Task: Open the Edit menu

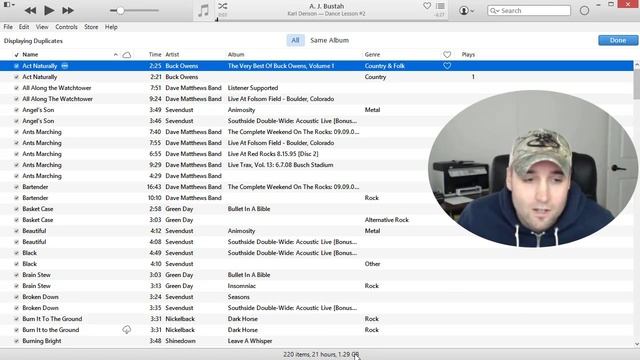Action: click(24, 27)
